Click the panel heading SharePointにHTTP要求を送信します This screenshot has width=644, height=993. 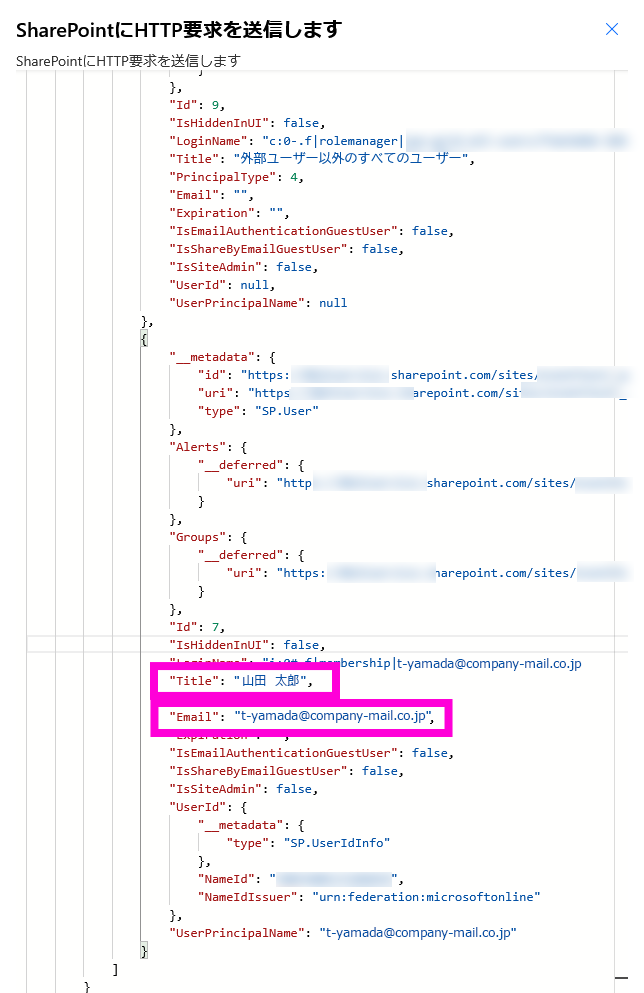pos(179,30)
